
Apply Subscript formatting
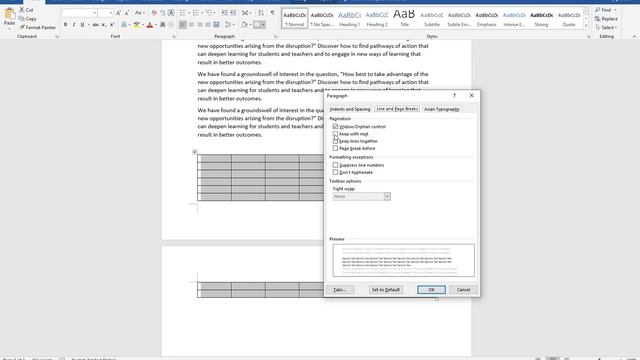click(x=104, y=25)
